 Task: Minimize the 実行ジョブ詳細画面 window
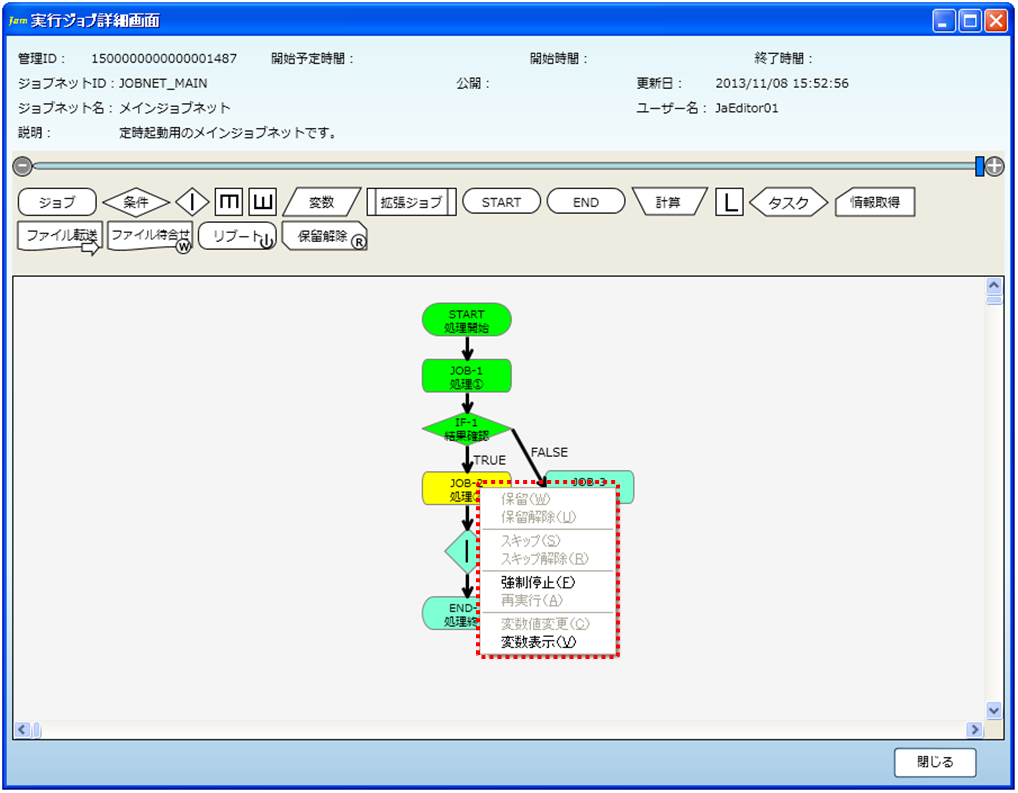click(x=943, y=21)
